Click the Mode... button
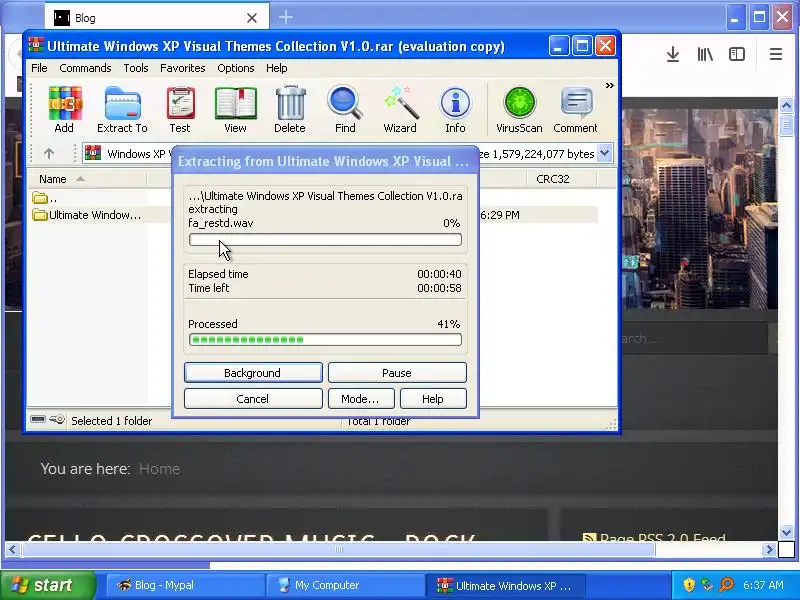Screen dimensions: 800x600 (361, 398)
